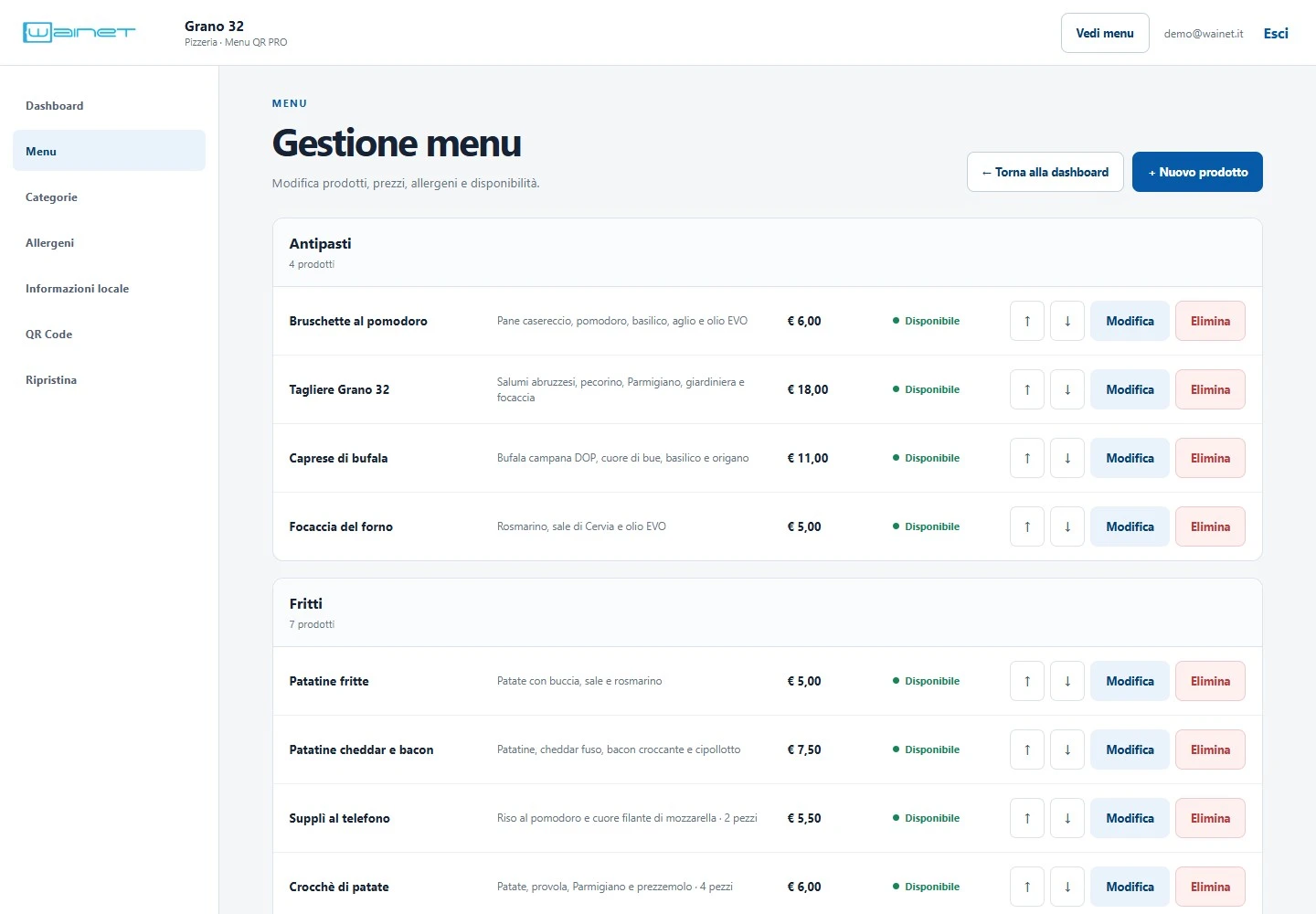Viewport: 1316px width, 914px height.
Task: Log out with Esci link
Action: coord(1276,33)
